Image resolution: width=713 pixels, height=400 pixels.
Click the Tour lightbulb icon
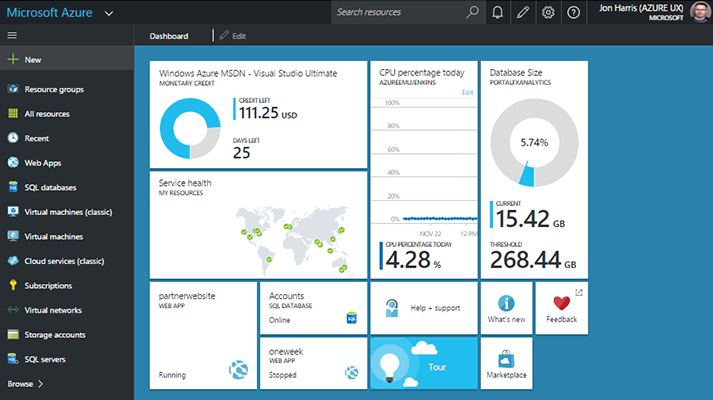click(x=390, y=365)
